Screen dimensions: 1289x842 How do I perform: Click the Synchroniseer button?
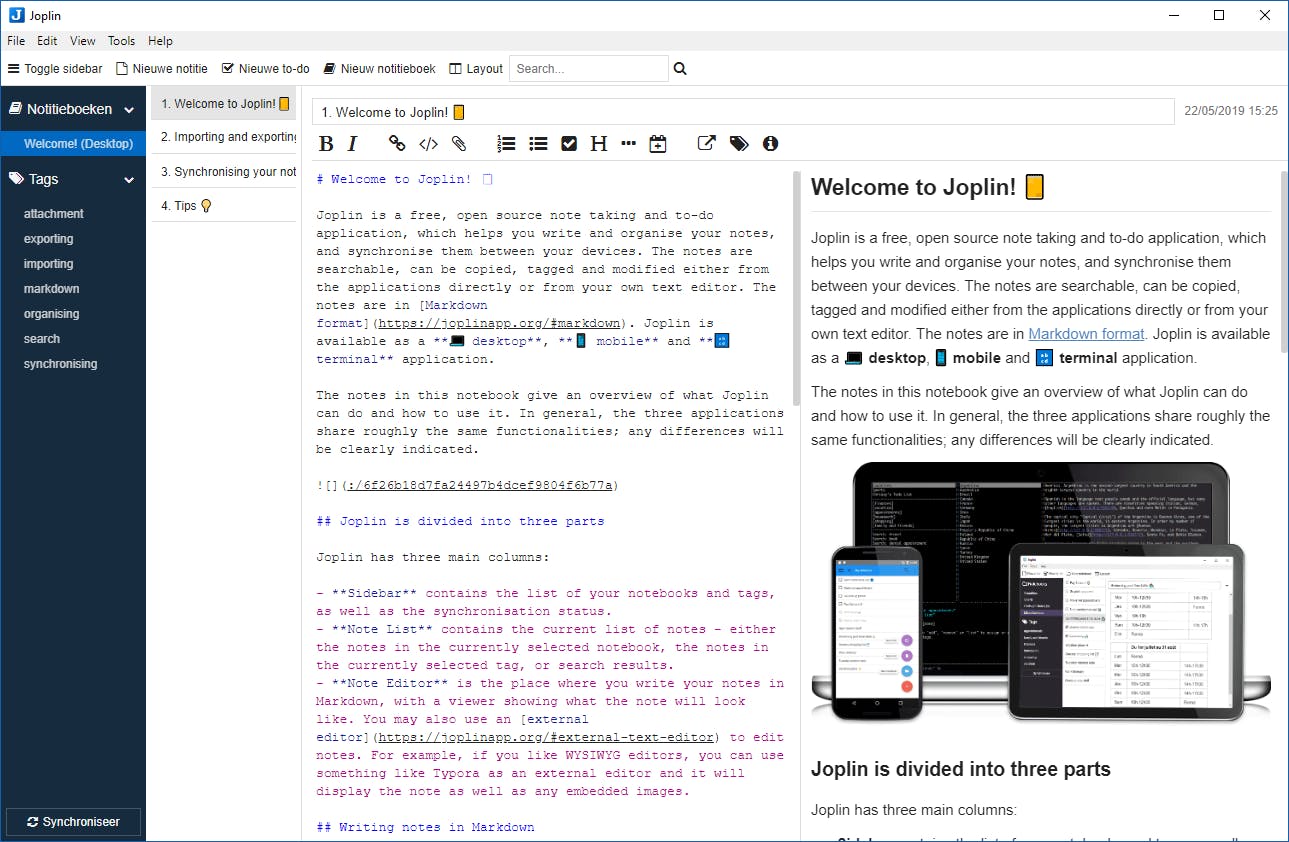click(73, 822)
